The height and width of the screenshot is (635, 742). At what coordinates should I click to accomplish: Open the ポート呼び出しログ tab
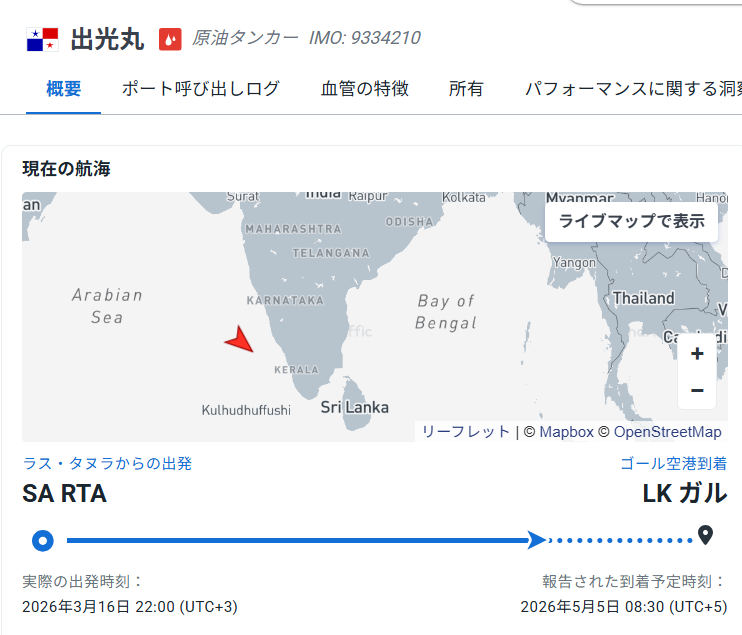point(201,88)
